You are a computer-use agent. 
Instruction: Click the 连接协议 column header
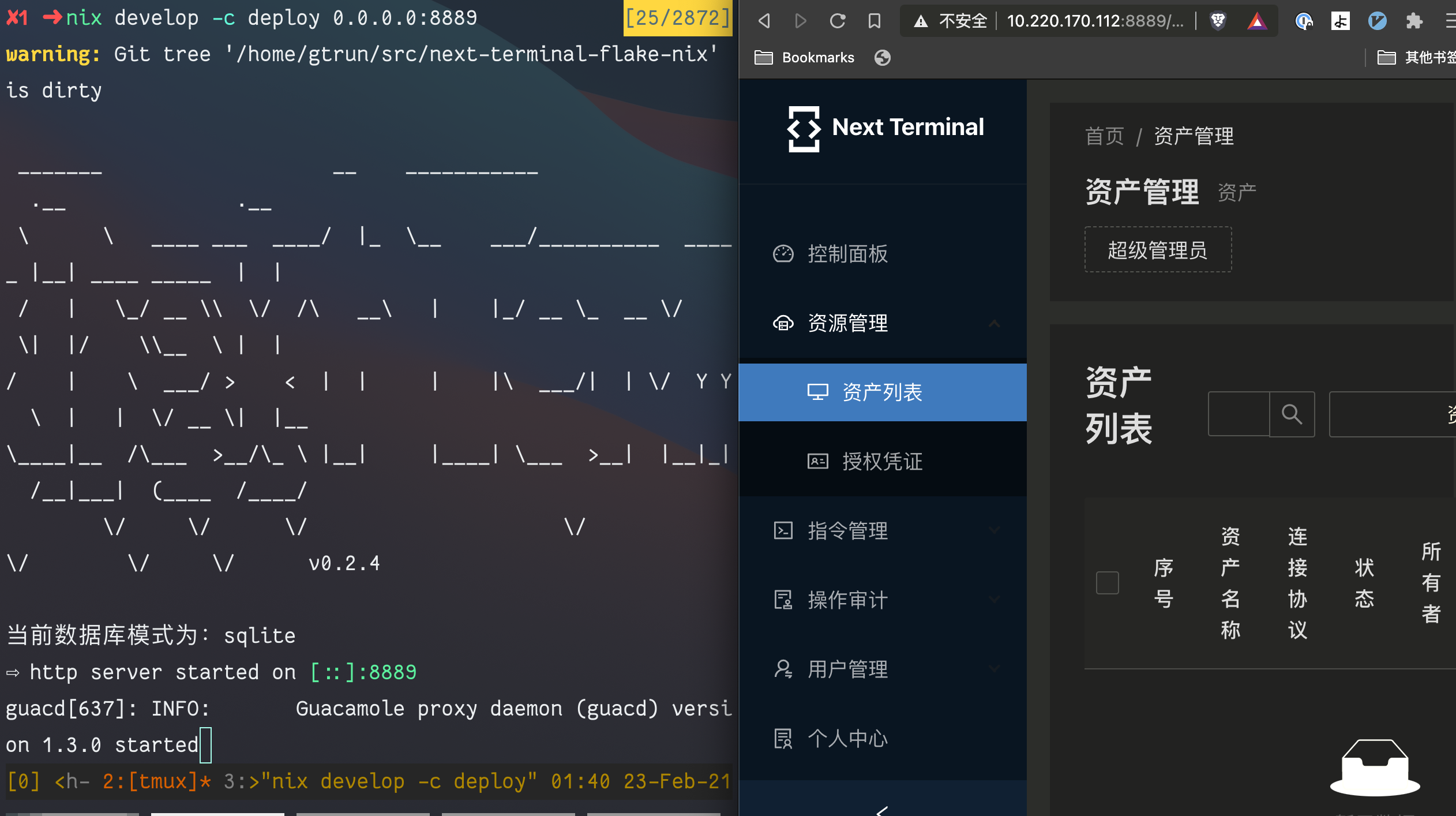click(1297, 583)
